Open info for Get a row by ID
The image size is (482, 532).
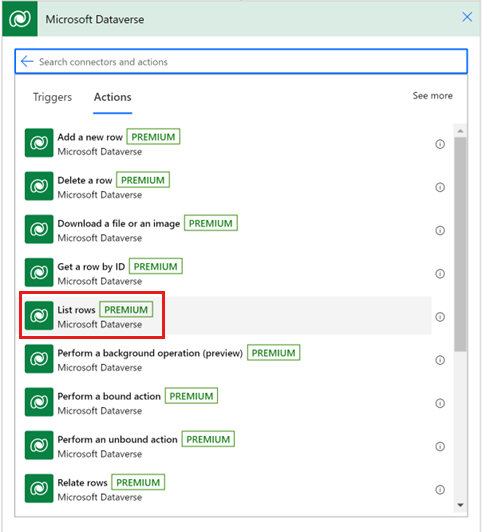[440, 274]
